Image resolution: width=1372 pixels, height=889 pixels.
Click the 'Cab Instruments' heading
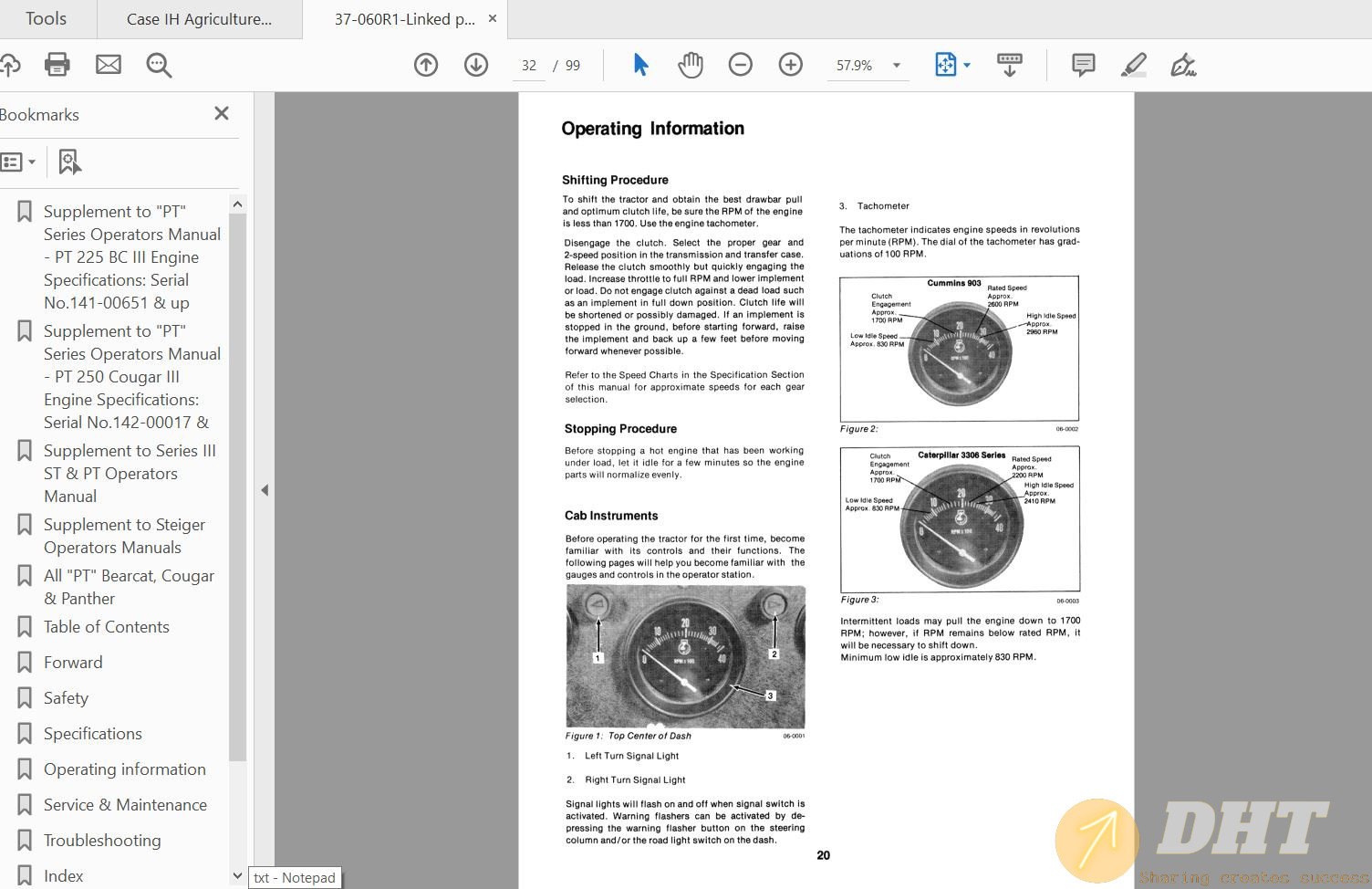click(611, 516)
